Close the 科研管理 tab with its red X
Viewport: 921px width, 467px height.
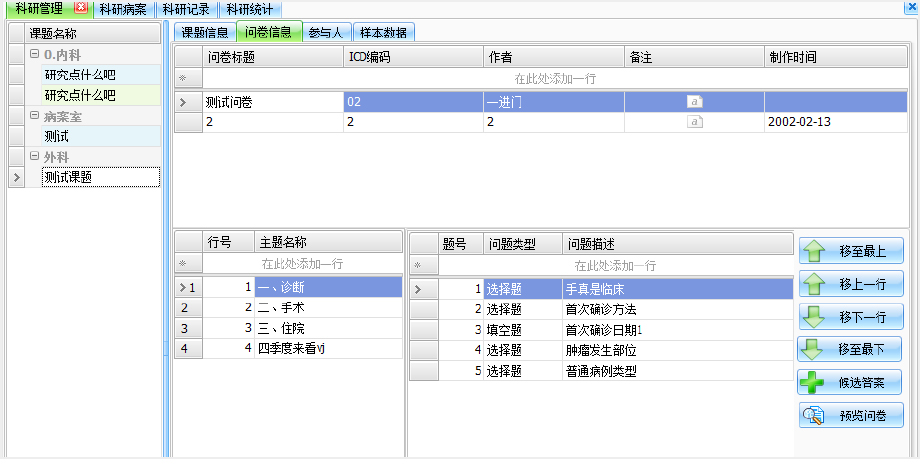tap(81, 8)
